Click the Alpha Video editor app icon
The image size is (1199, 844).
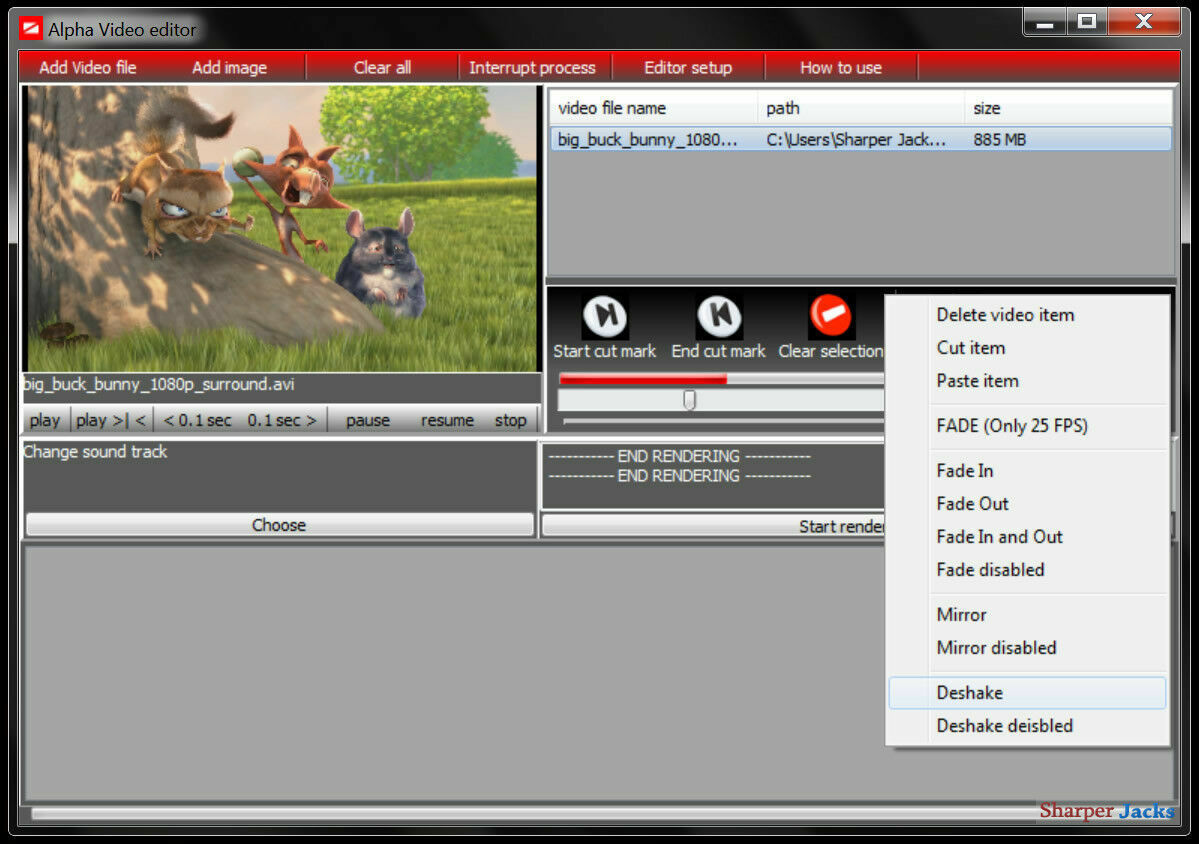(31, 29)
